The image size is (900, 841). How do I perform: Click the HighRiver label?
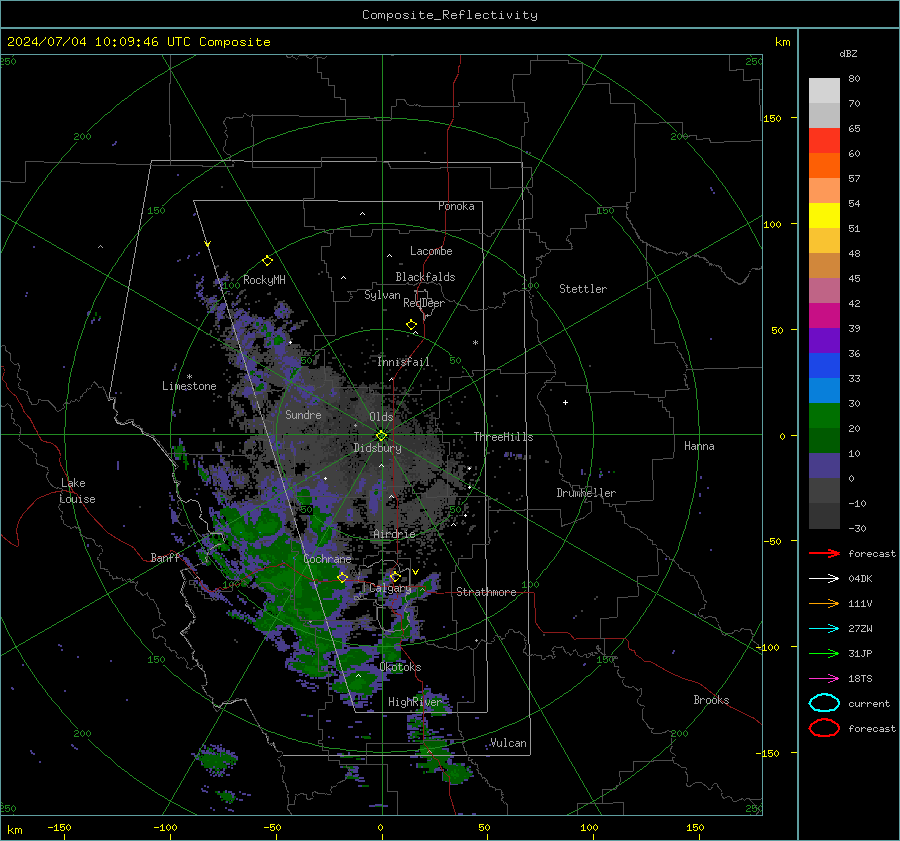[414, 703]
